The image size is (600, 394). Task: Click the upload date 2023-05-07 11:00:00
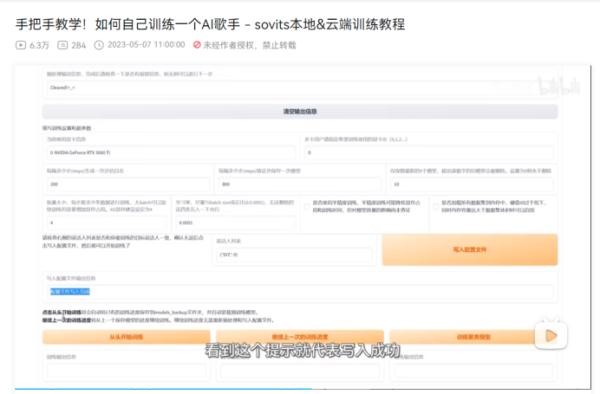click(146, 45)
